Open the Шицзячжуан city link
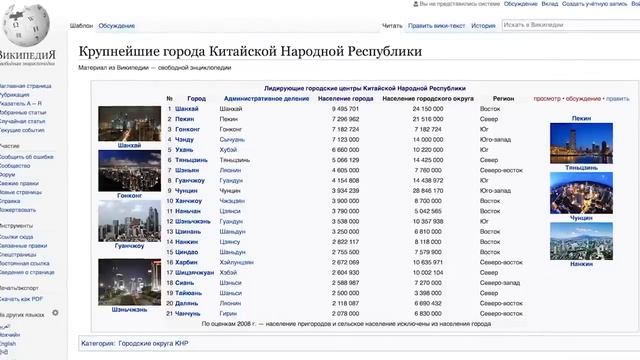This screenshot has height=360, width=640. click(x=194, y=273)
